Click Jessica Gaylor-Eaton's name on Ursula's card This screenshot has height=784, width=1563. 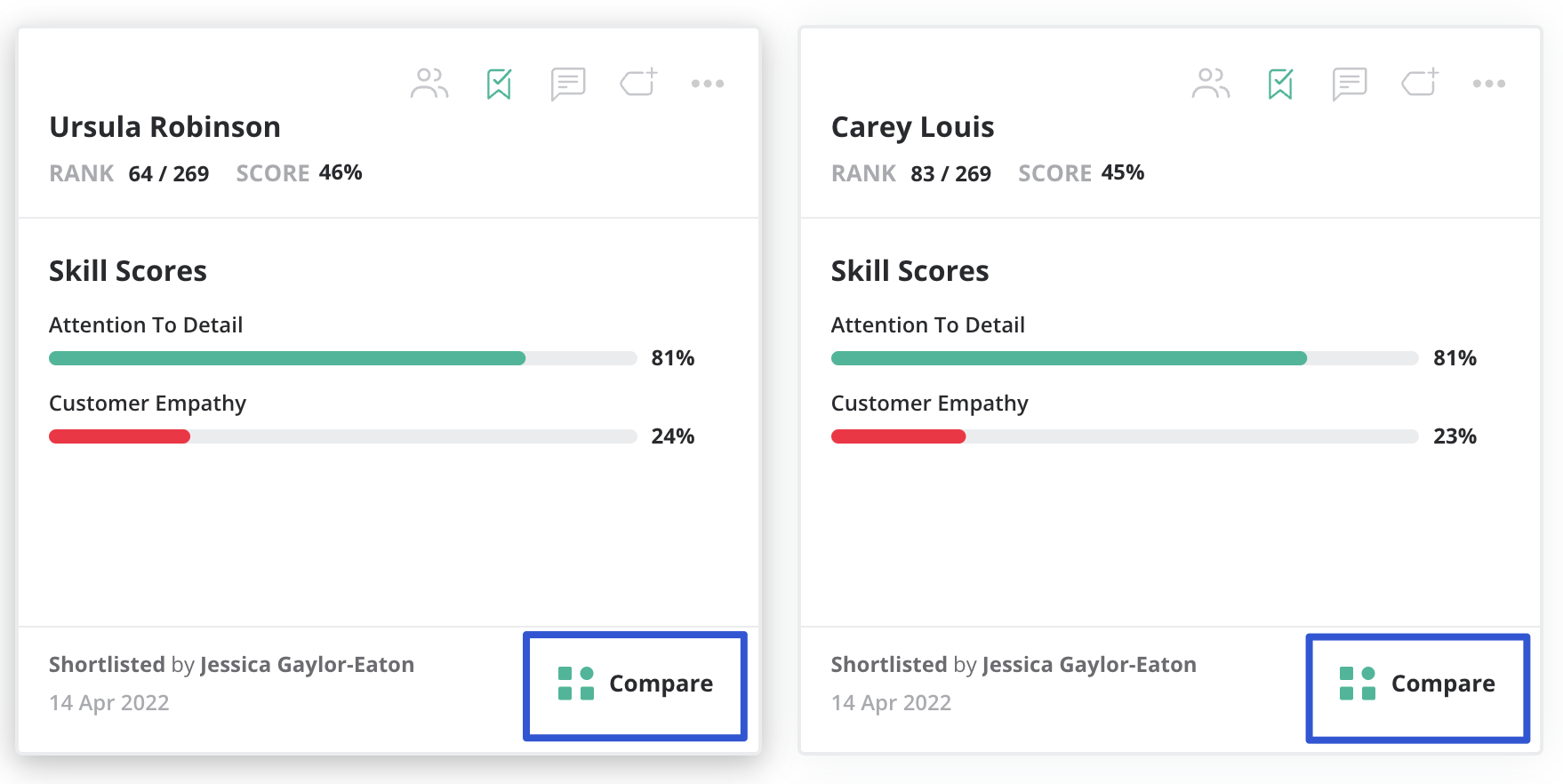[x=307, y=665]
